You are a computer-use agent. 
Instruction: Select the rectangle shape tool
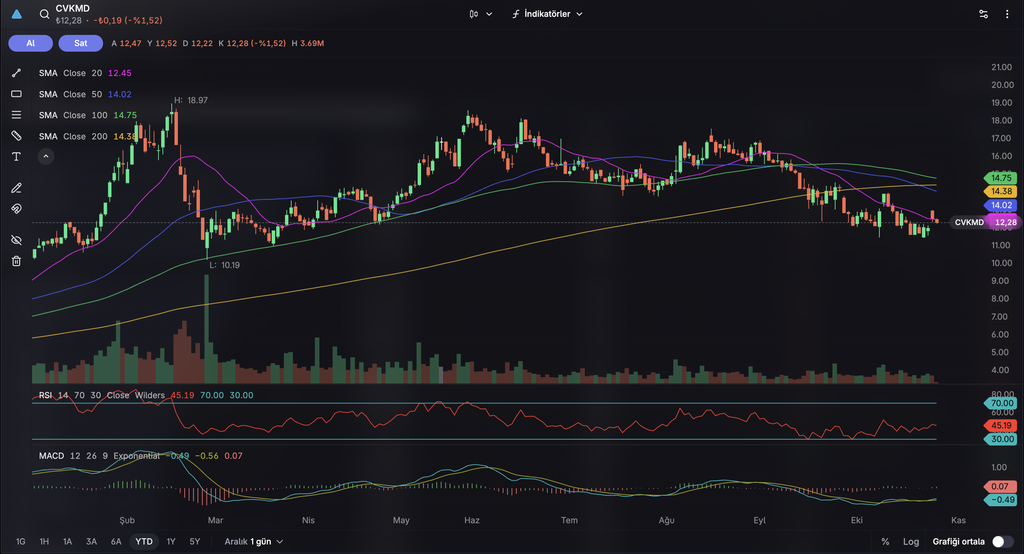coord(16,94)
